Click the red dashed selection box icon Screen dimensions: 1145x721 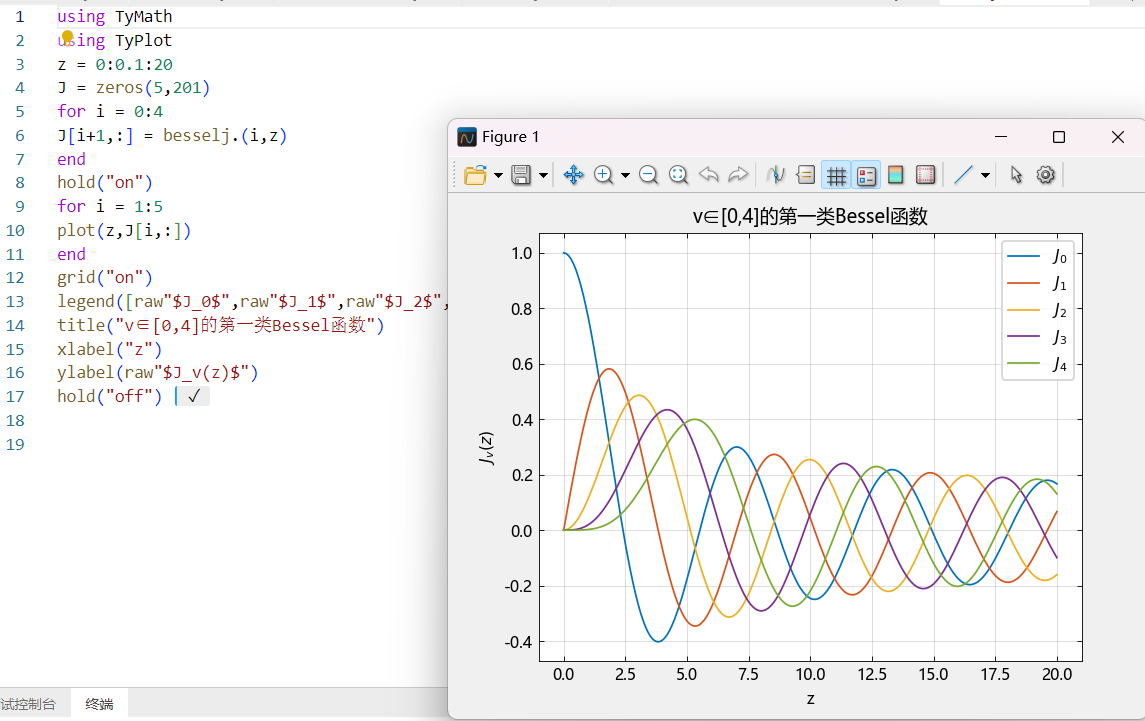(925, 175)
